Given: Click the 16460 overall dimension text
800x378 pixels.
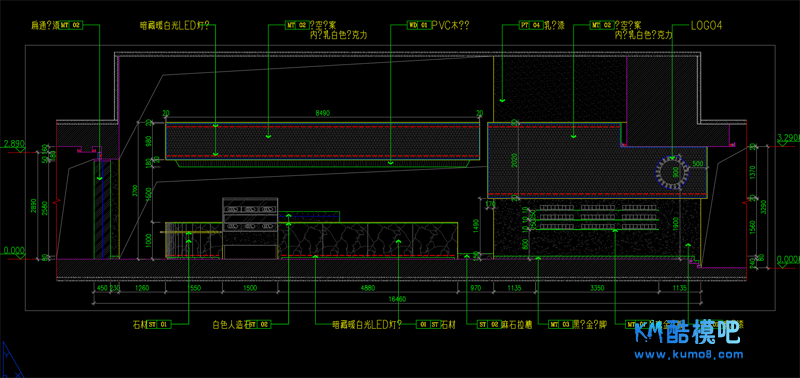Looking at the screenshot, I should [x=397, y=299].
